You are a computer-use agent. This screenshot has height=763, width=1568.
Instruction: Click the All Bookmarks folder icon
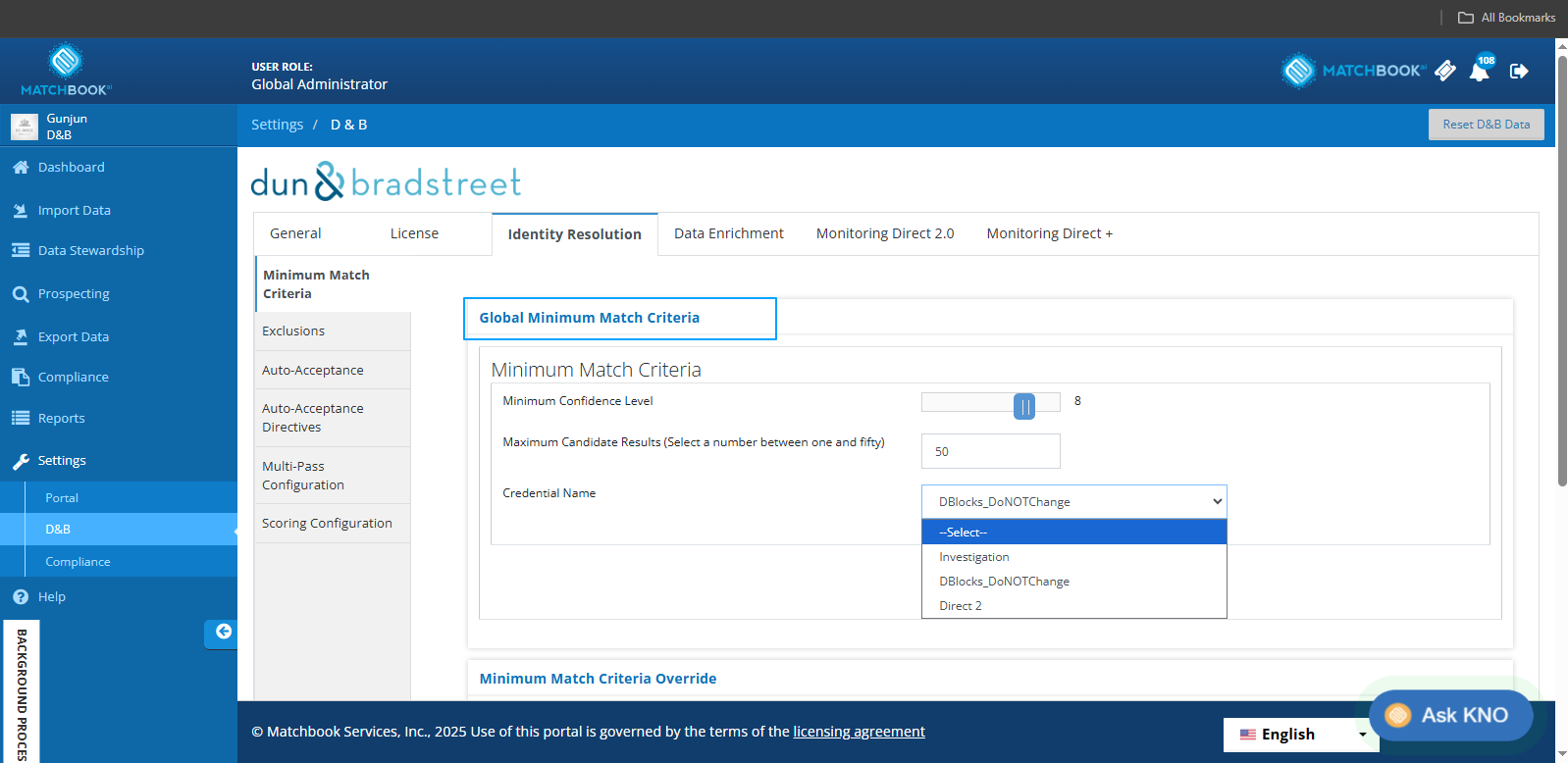(x=1466, y=18)
